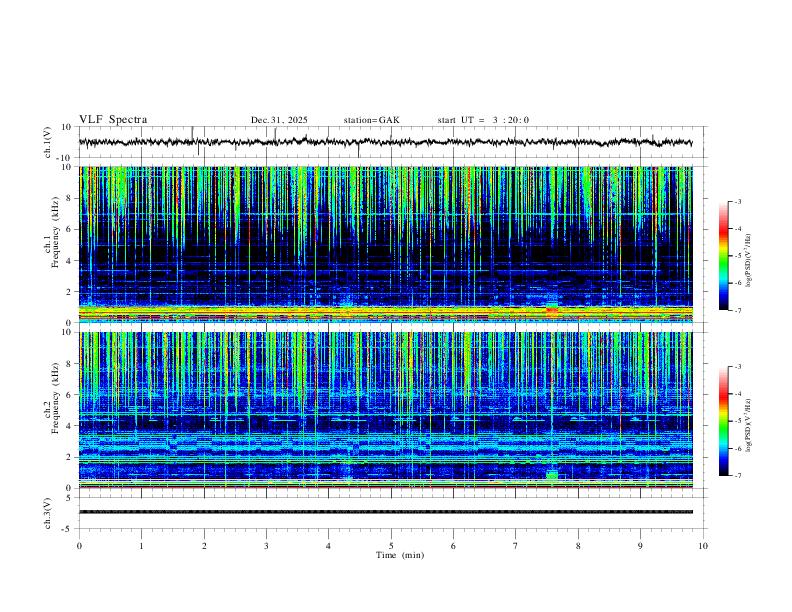Click the ch.1 Frequency (kHz) axis label

coord(51,233)
